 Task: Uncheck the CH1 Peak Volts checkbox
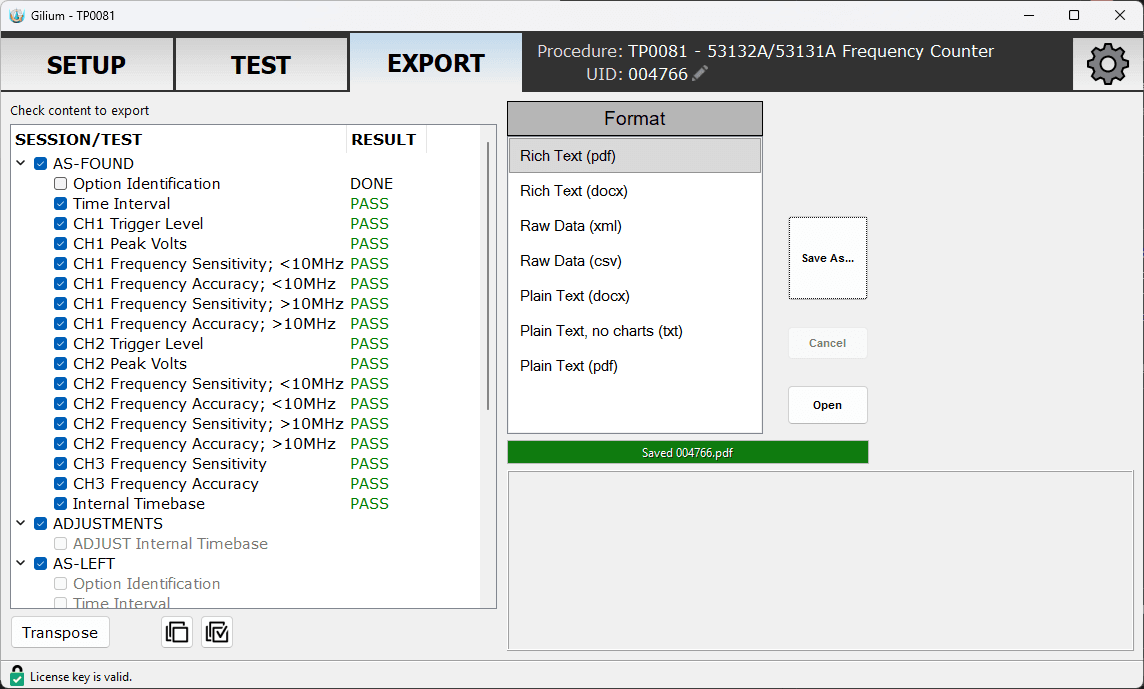[61, 244]
